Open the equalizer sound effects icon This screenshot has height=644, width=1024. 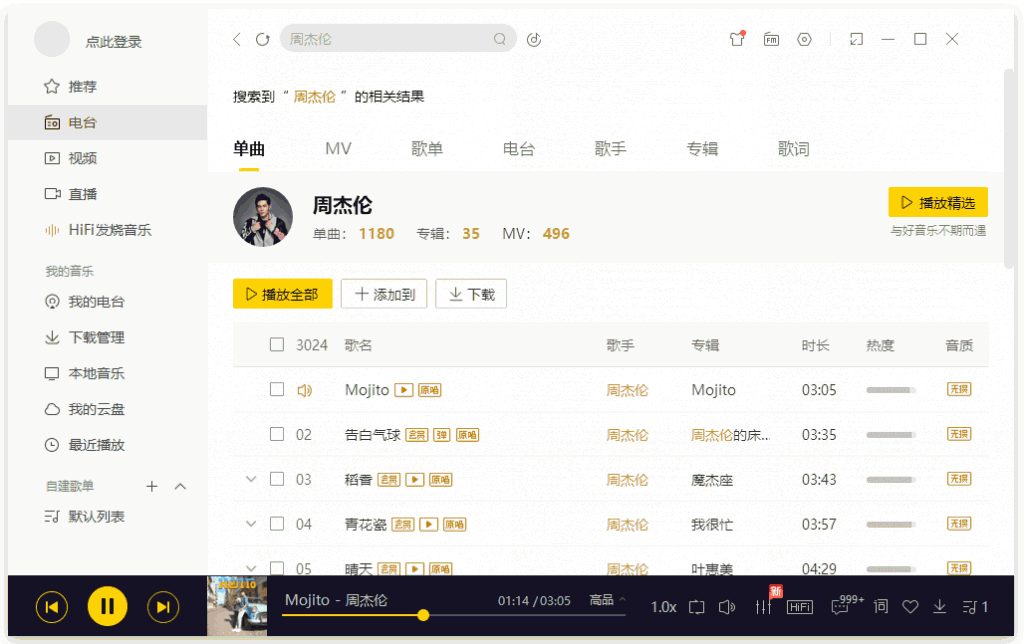pos(763,607)
